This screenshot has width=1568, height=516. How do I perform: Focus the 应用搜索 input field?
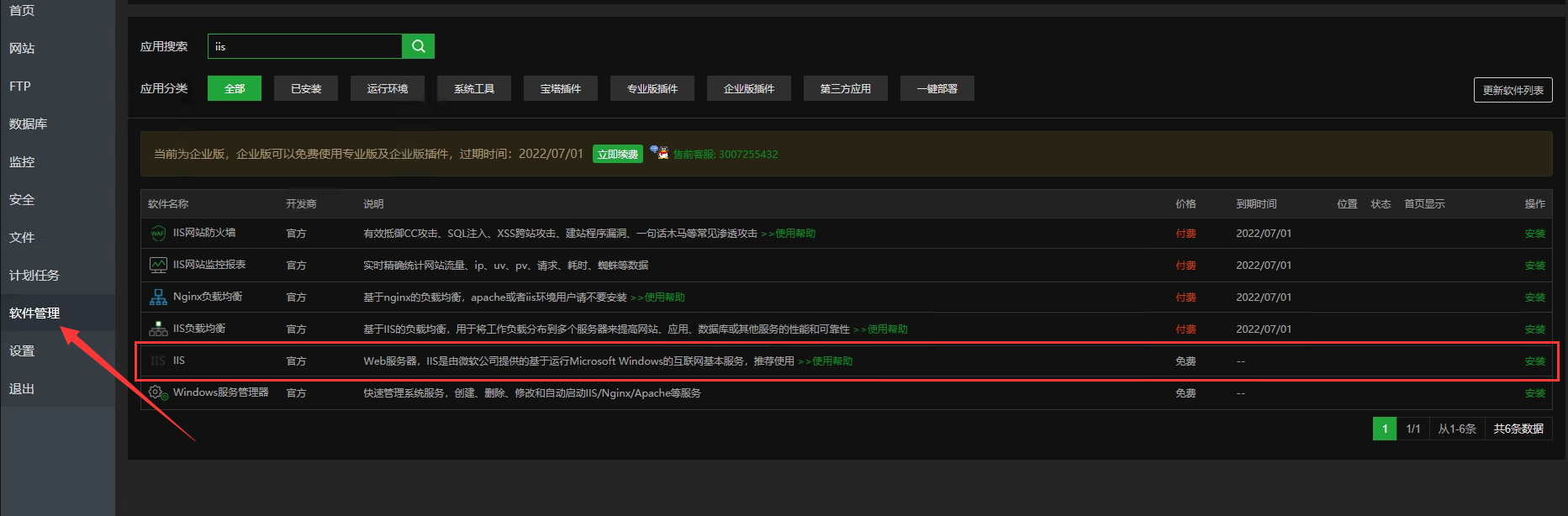click(305, 46)
